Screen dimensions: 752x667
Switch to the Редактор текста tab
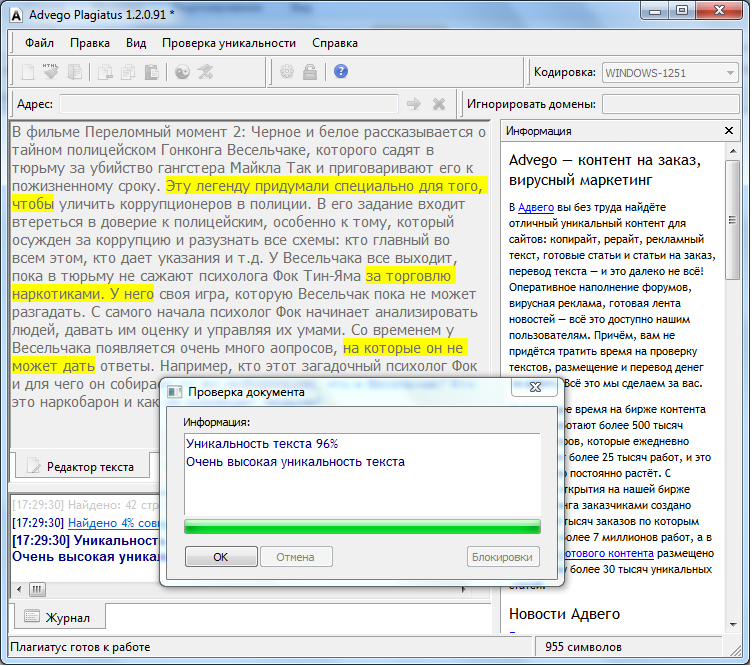point(80,466)
